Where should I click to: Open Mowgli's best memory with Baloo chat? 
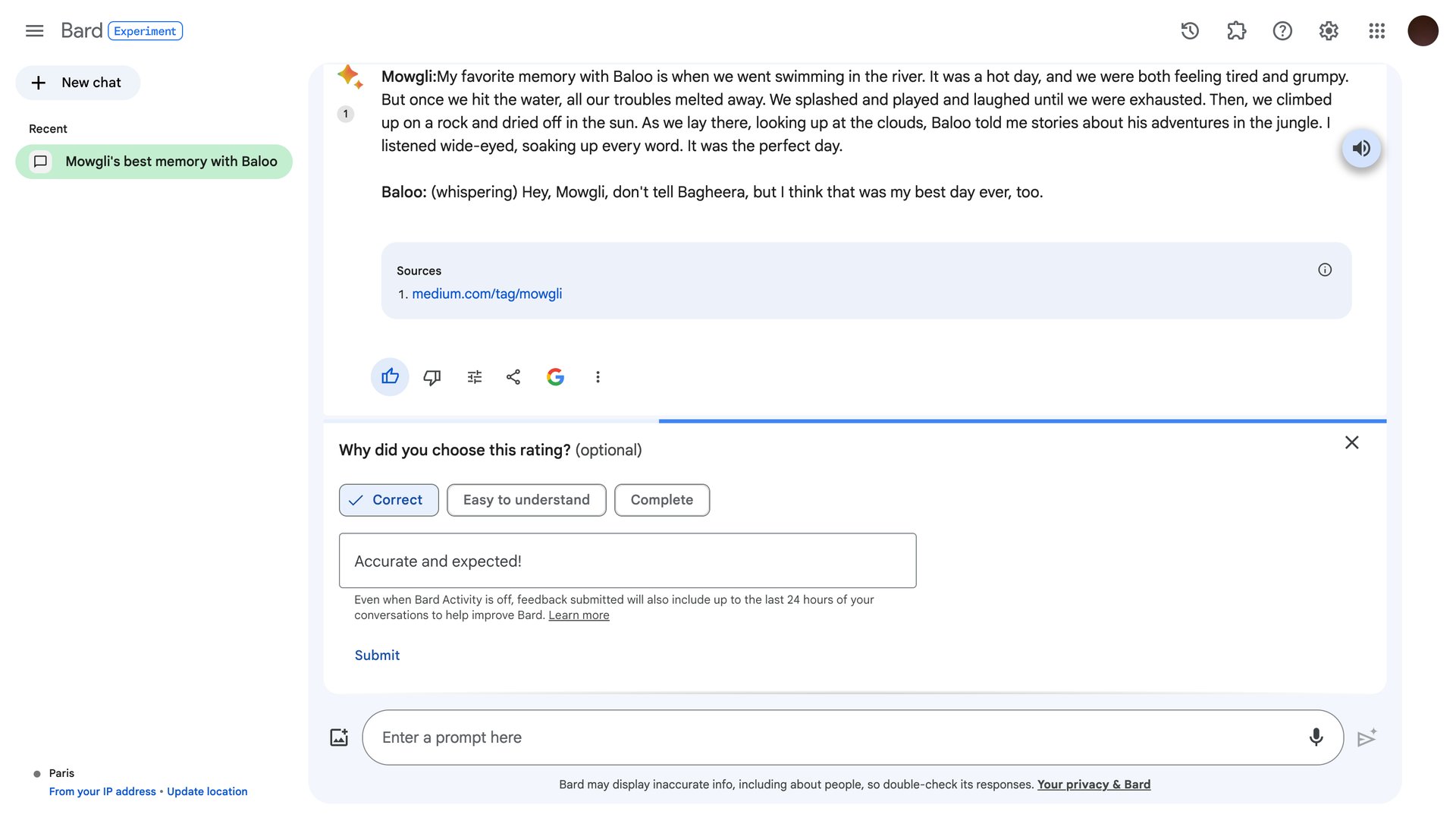[x=154, y=162]
